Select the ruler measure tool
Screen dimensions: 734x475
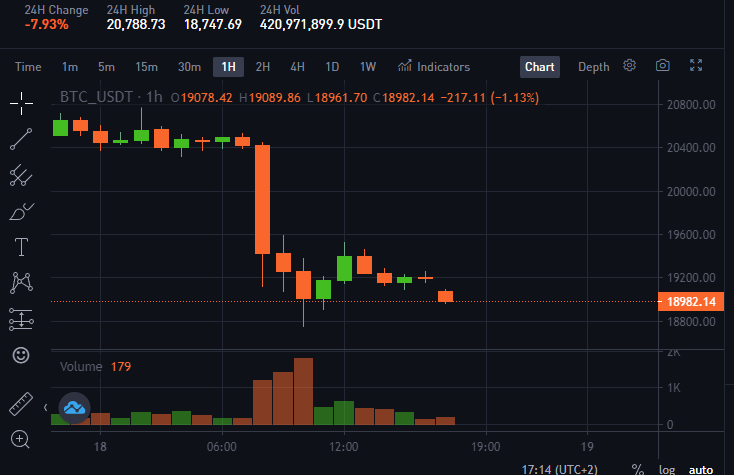pos(21,404)
